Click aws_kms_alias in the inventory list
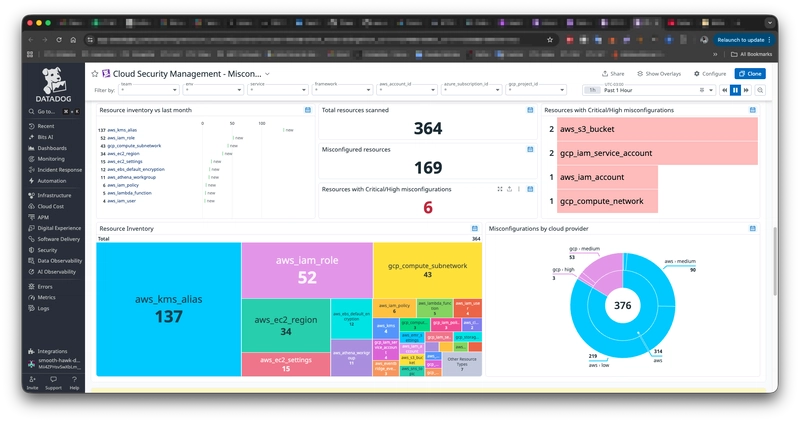The image size is (800, 422). (x=122, y=130)
